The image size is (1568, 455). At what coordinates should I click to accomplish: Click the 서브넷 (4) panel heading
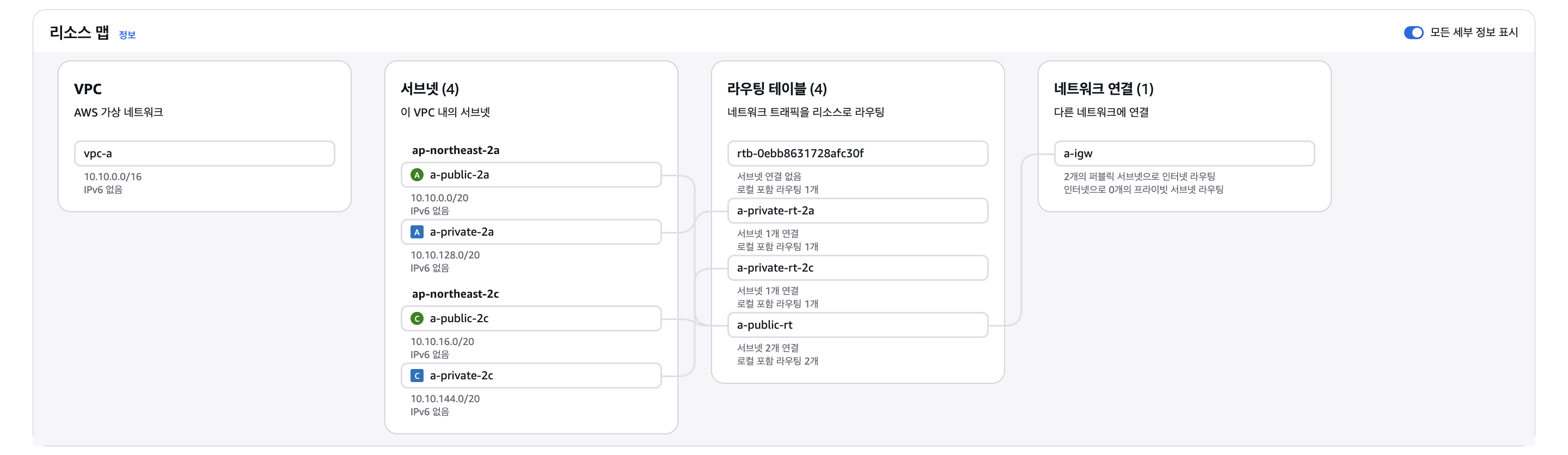click(x=430, y=89)
